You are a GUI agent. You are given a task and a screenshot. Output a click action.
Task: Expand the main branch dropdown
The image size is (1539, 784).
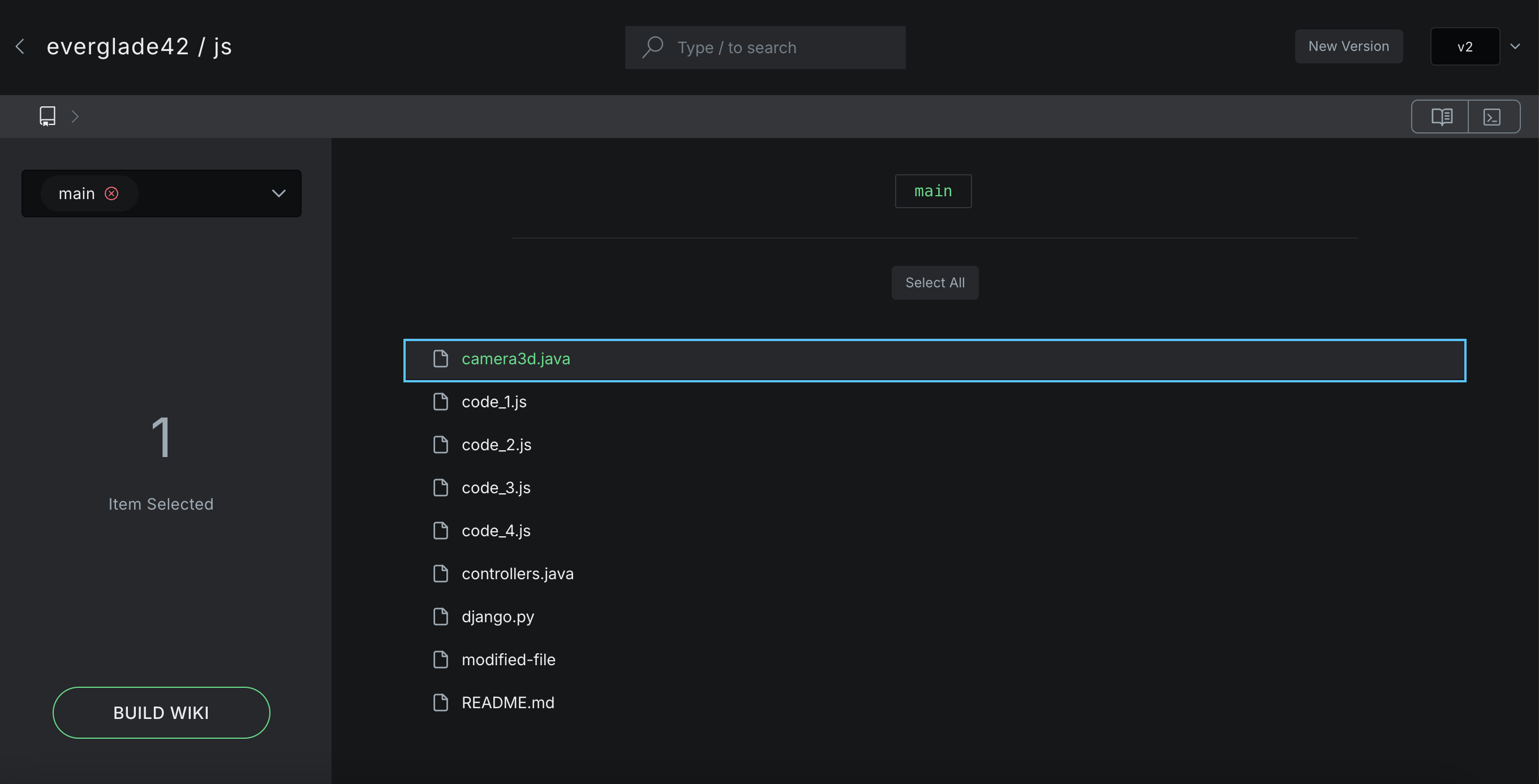pos(278,193)
